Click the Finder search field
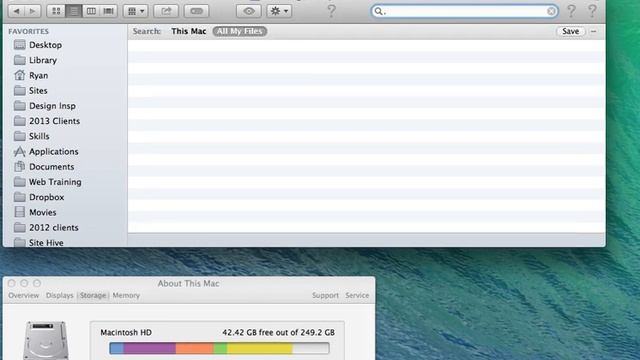 click(464, 11)
